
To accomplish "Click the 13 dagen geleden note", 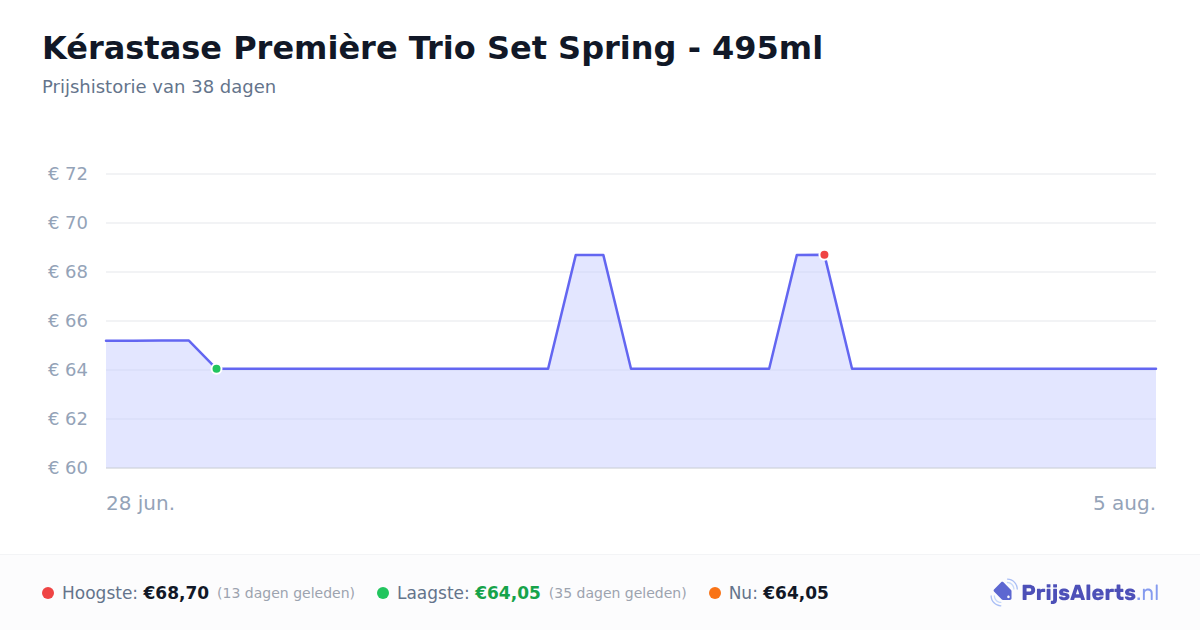I will pyautogui.click(x=286, y=593).
